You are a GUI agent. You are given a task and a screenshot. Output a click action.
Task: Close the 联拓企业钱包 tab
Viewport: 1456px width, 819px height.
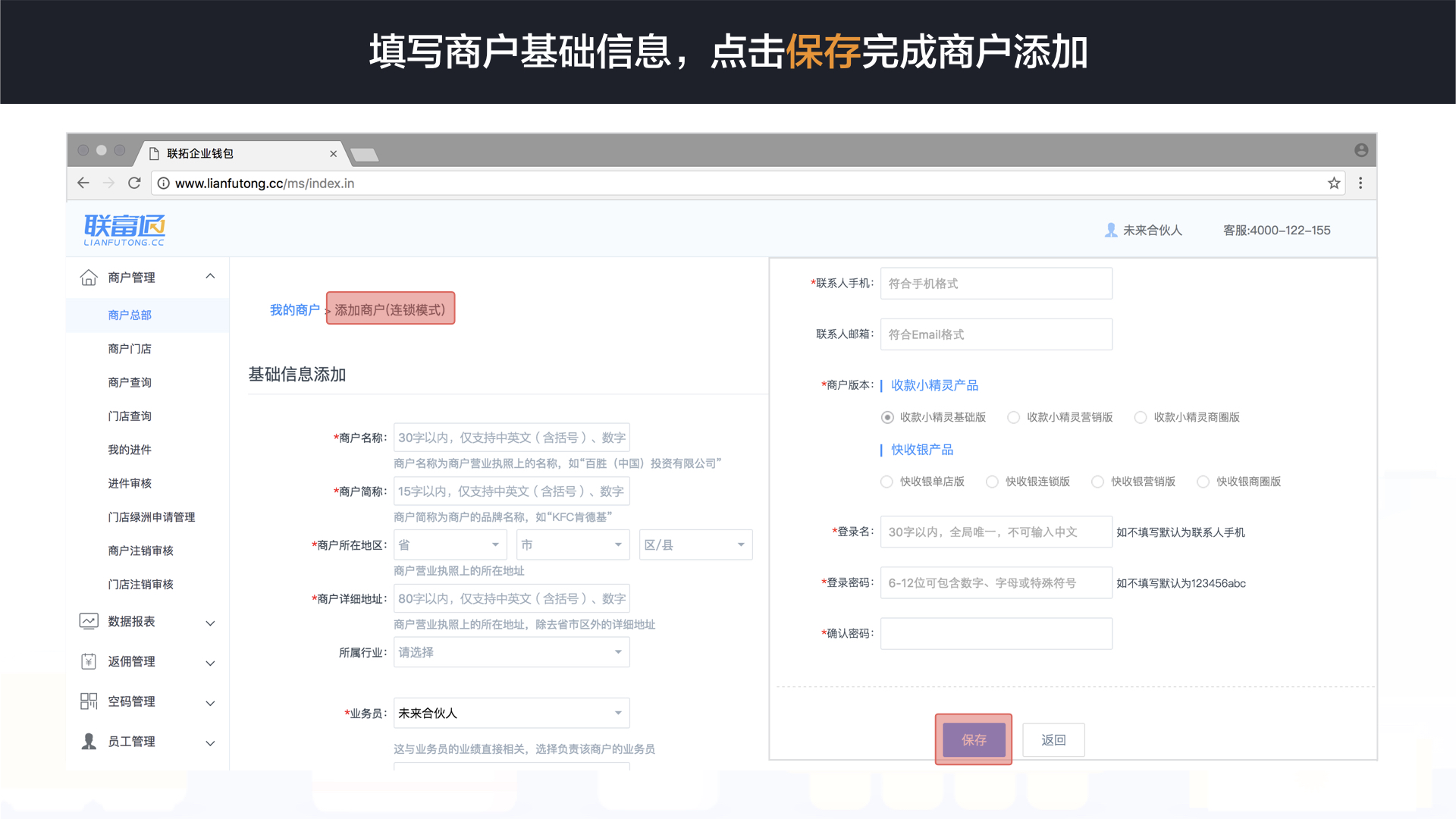pos(333,153)
